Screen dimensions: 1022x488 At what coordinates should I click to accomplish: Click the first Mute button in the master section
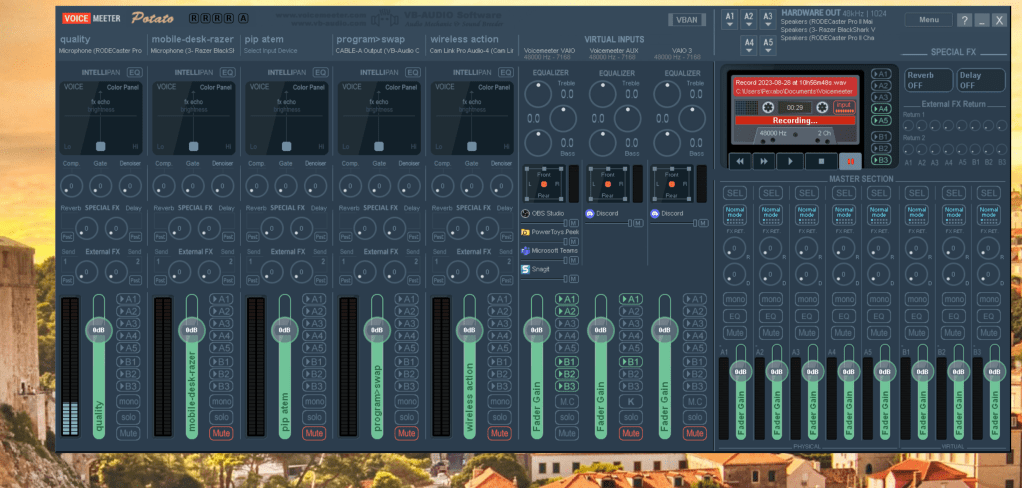[735, 332]
